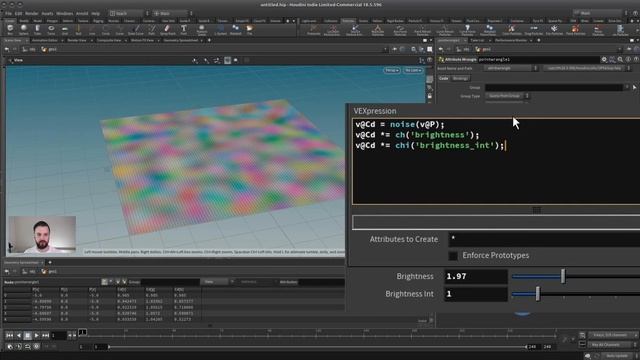
Task: Open the File menu
Action: (x=8, y=13)
